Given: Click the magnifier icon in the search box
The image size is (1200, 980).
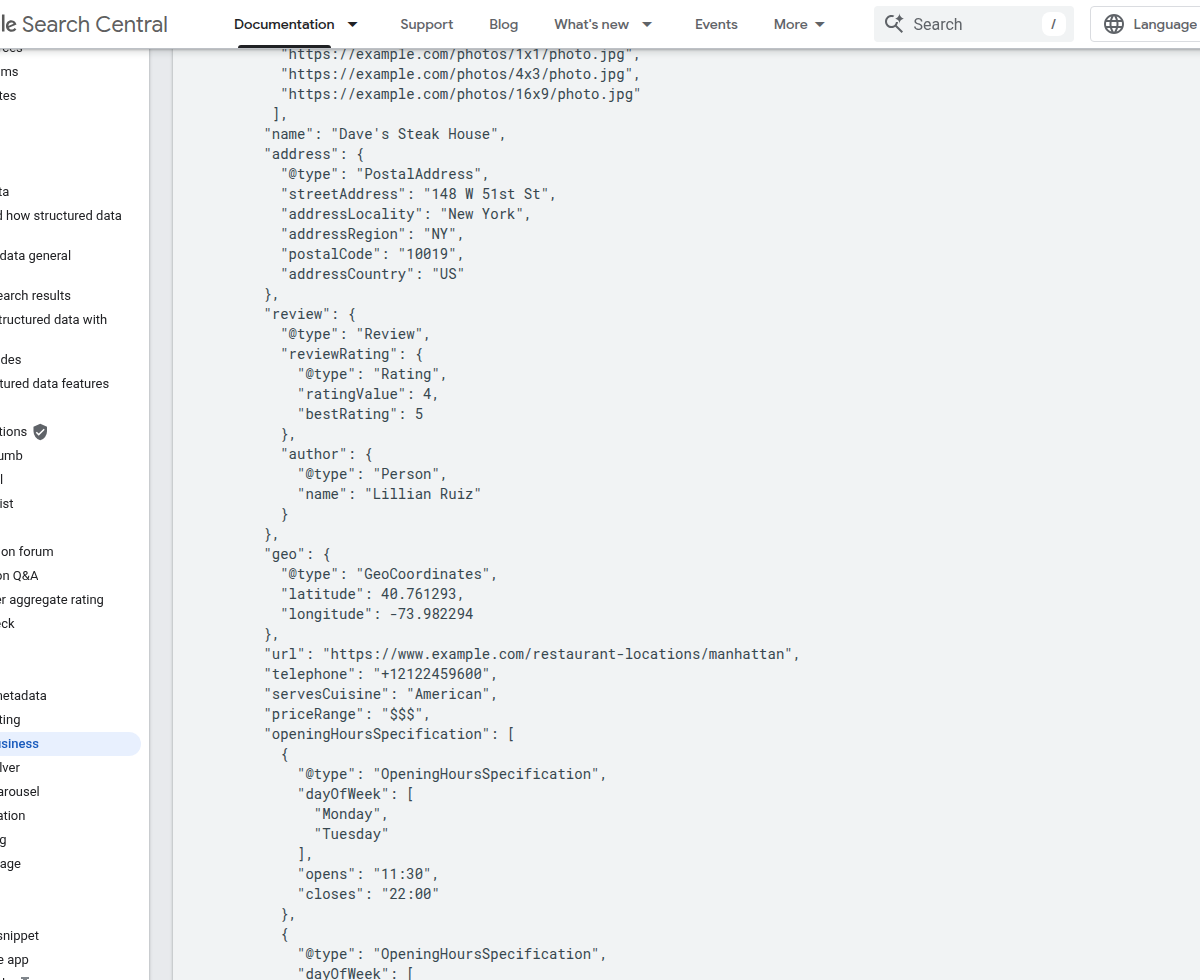Looking at the screenshot, I should (894, 24).
